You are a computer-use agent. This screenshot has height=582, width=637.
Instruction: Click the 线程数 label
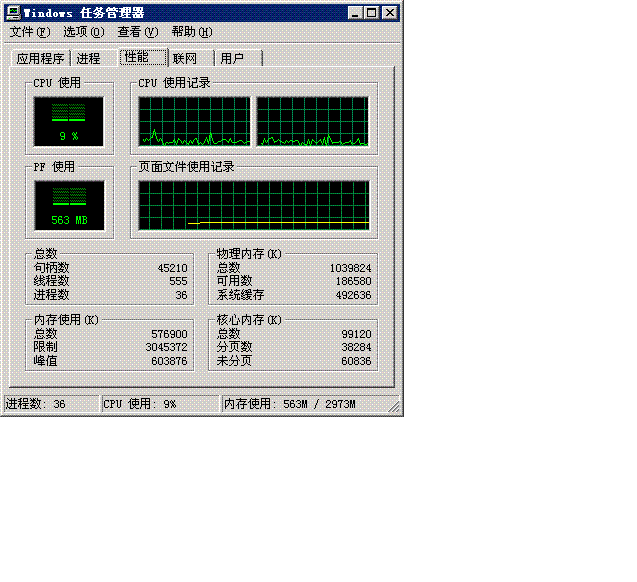(x=52, y=281)
